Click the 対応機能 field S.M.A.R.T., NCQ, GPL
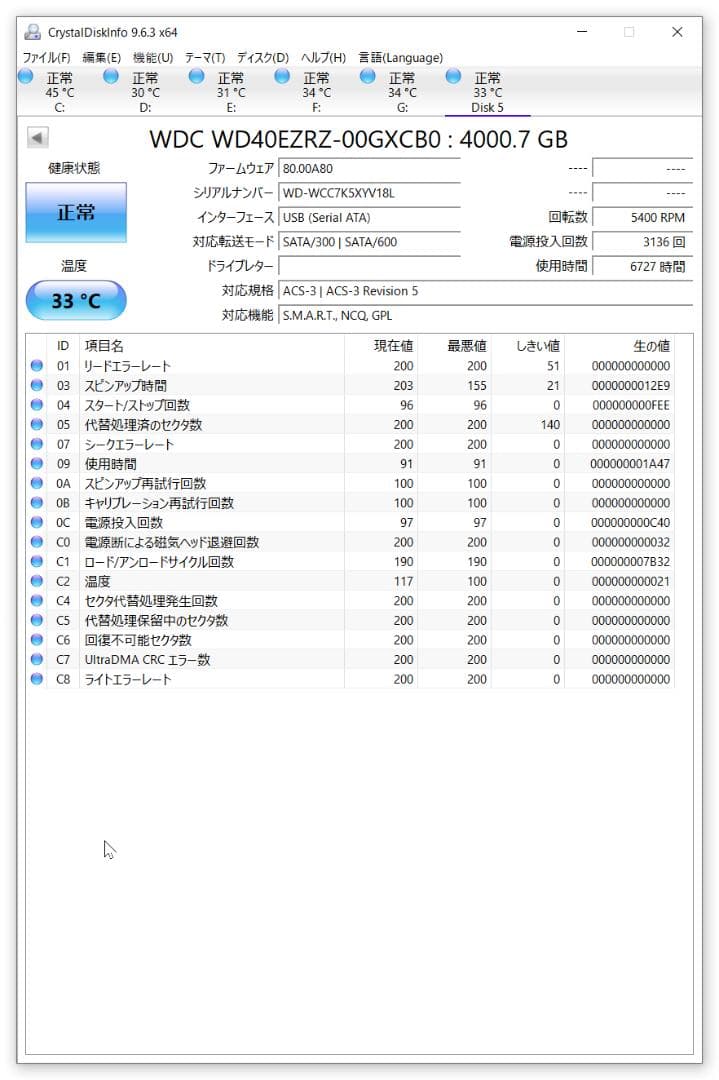 486,315
